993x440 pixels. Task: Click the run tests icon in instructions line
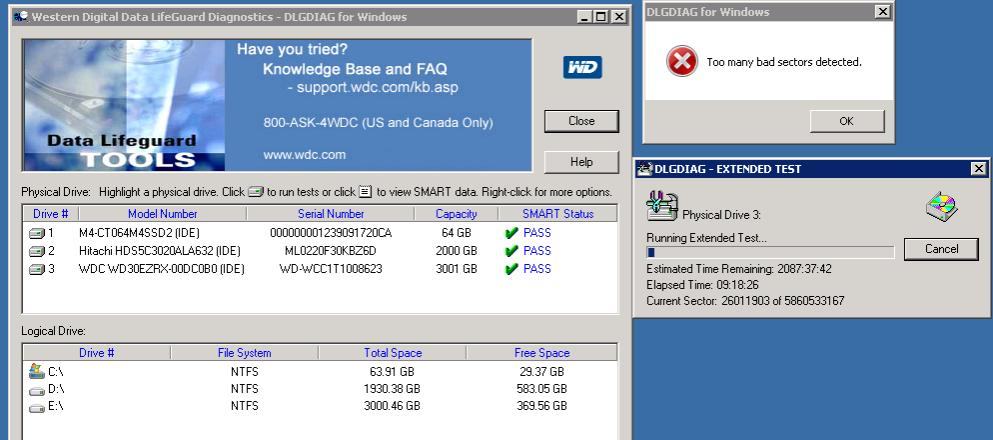(x=255, y=191)
